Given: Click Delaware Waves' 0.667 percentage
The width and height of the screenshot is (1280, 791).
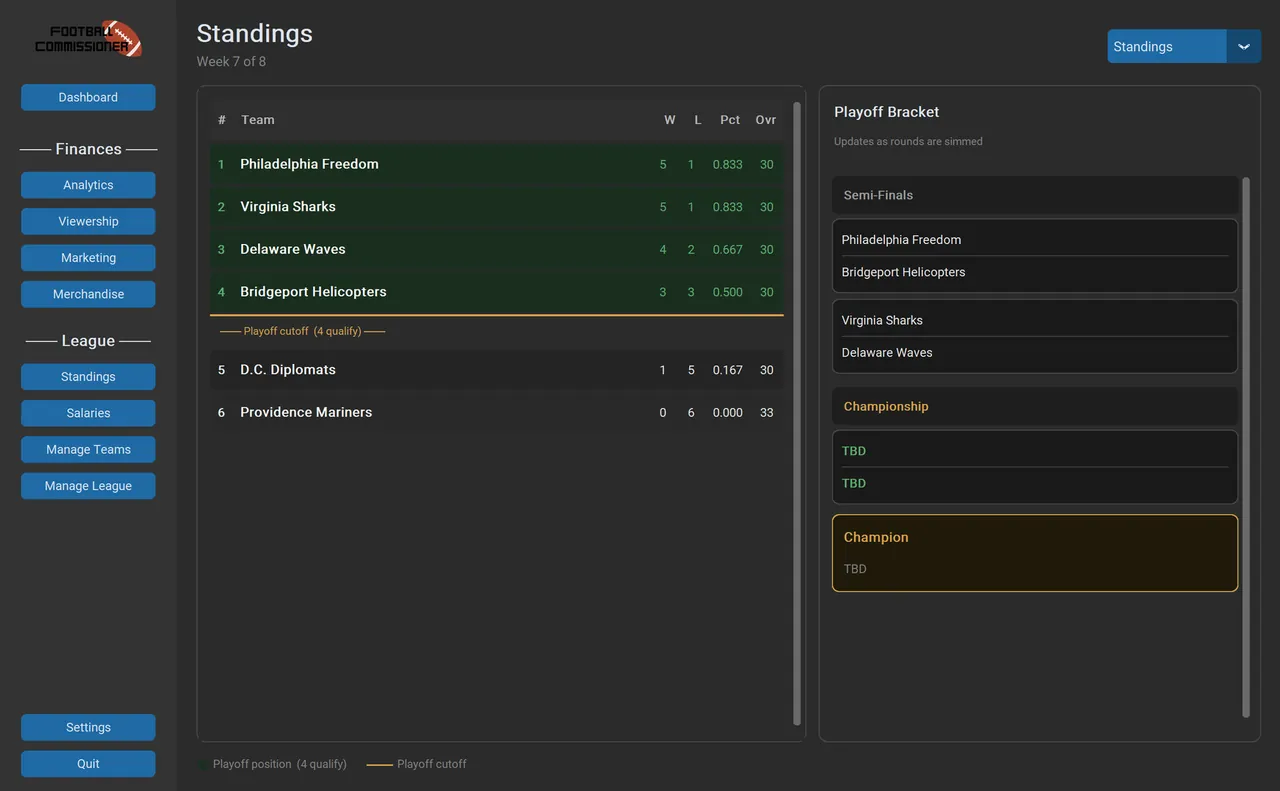Looking at the screenshot, I should 728,249.
